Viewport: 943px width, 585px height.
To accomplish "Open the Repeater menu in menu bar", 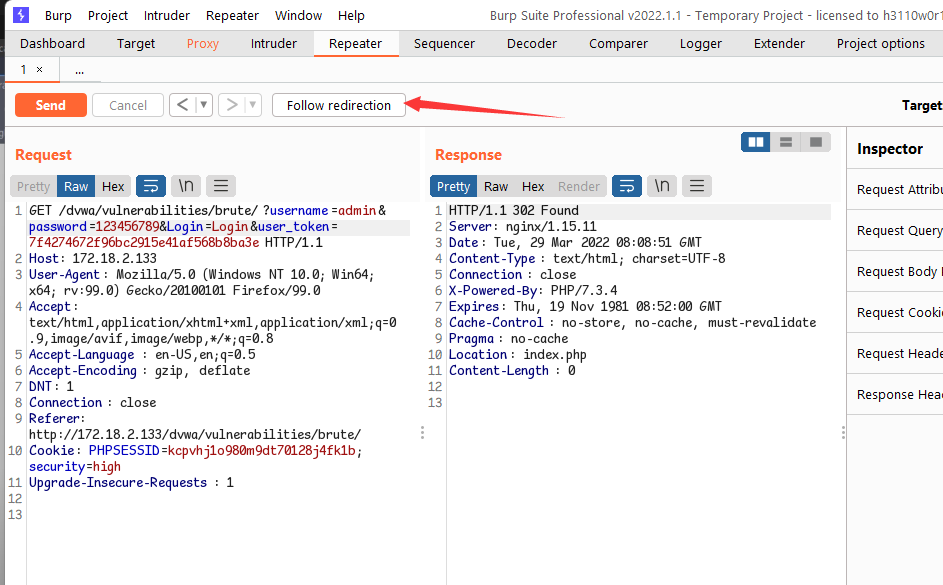I will pos(232,16).
